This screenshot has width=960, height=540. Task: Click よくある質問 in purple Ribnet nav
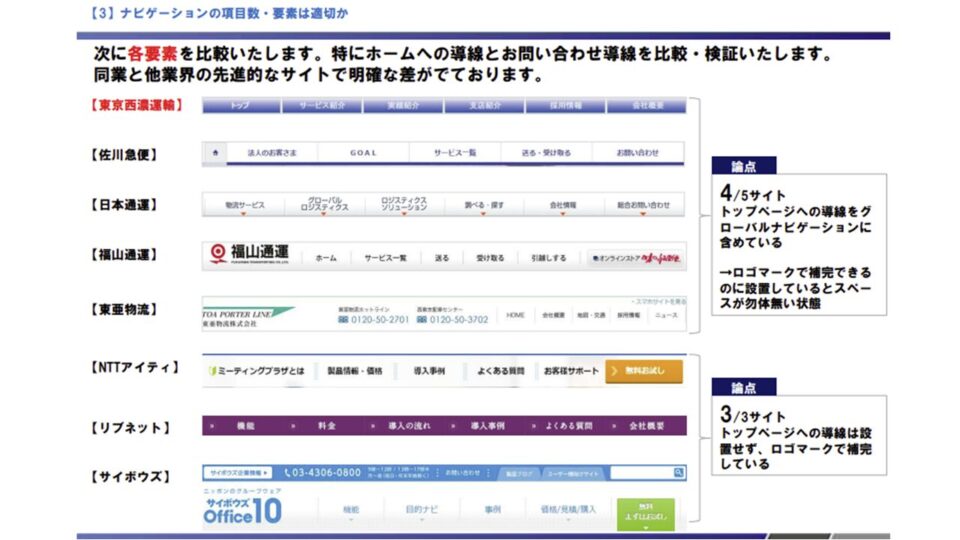pyautogui.click(x=569, y=426)
